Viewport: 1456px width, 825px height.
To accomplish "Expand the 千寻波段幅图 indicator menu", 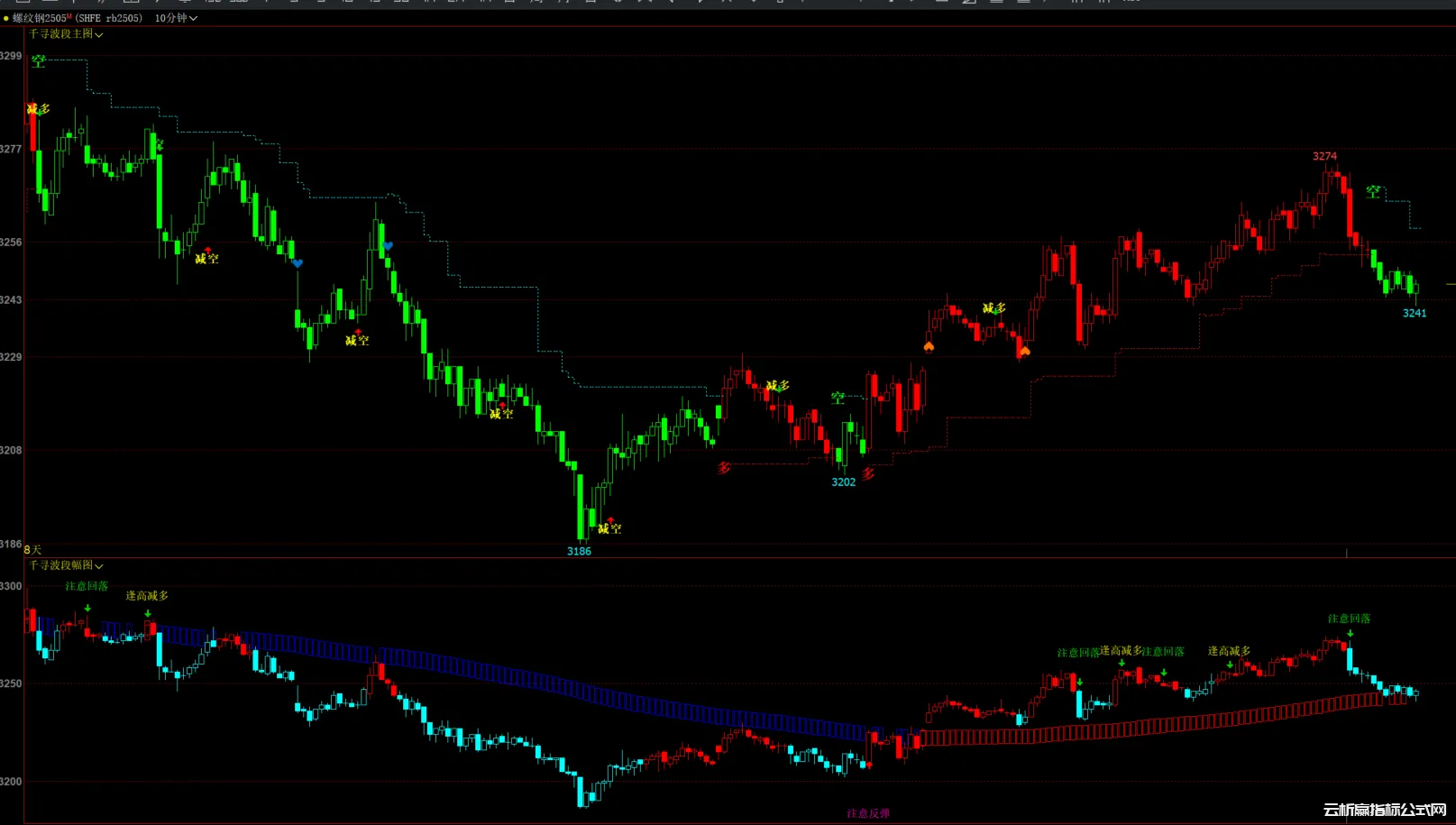I will pyautogui.click(x=66, y=565).
